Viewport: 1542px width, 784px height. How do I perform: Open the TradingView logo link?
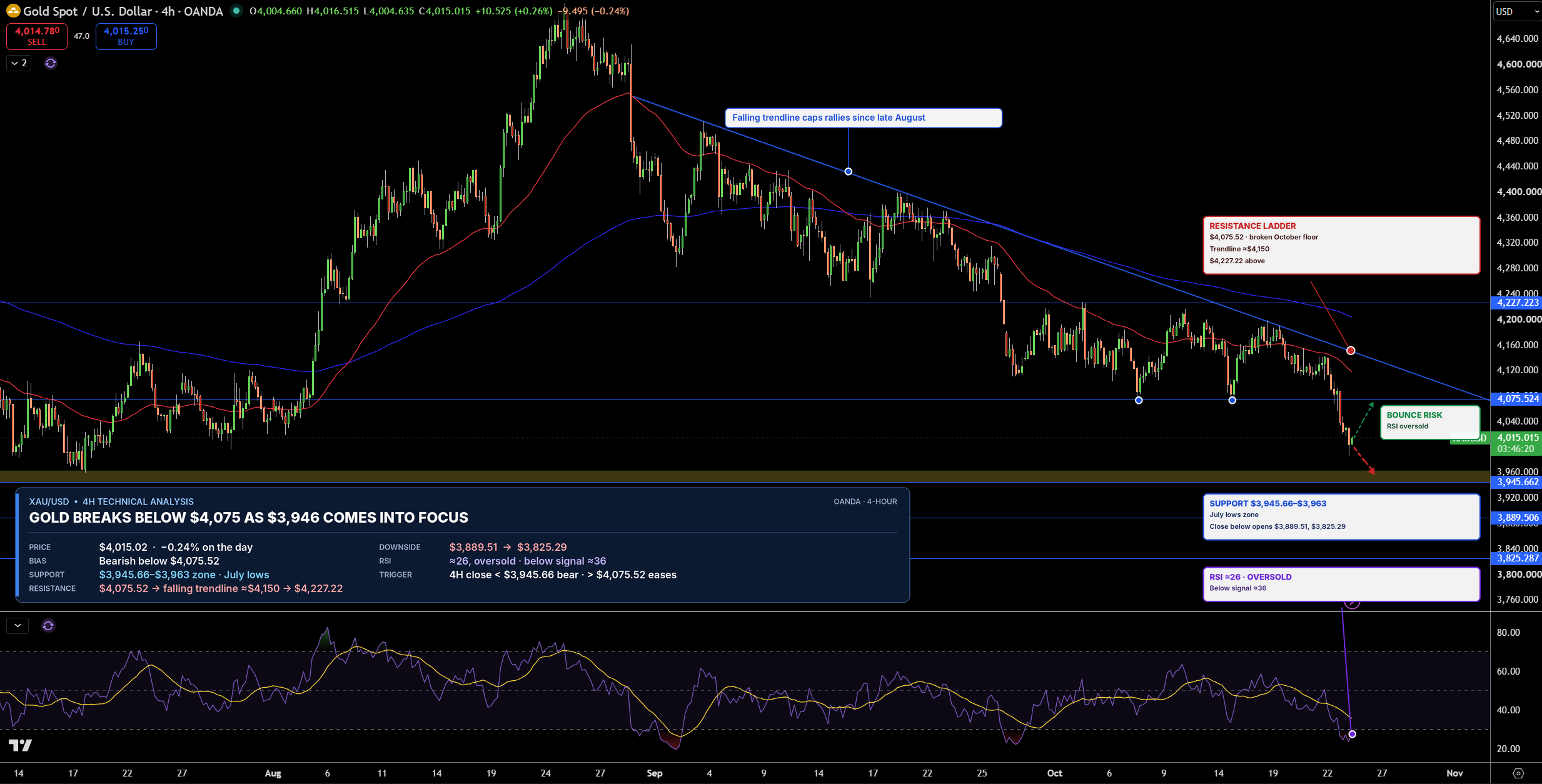(20, 745)
